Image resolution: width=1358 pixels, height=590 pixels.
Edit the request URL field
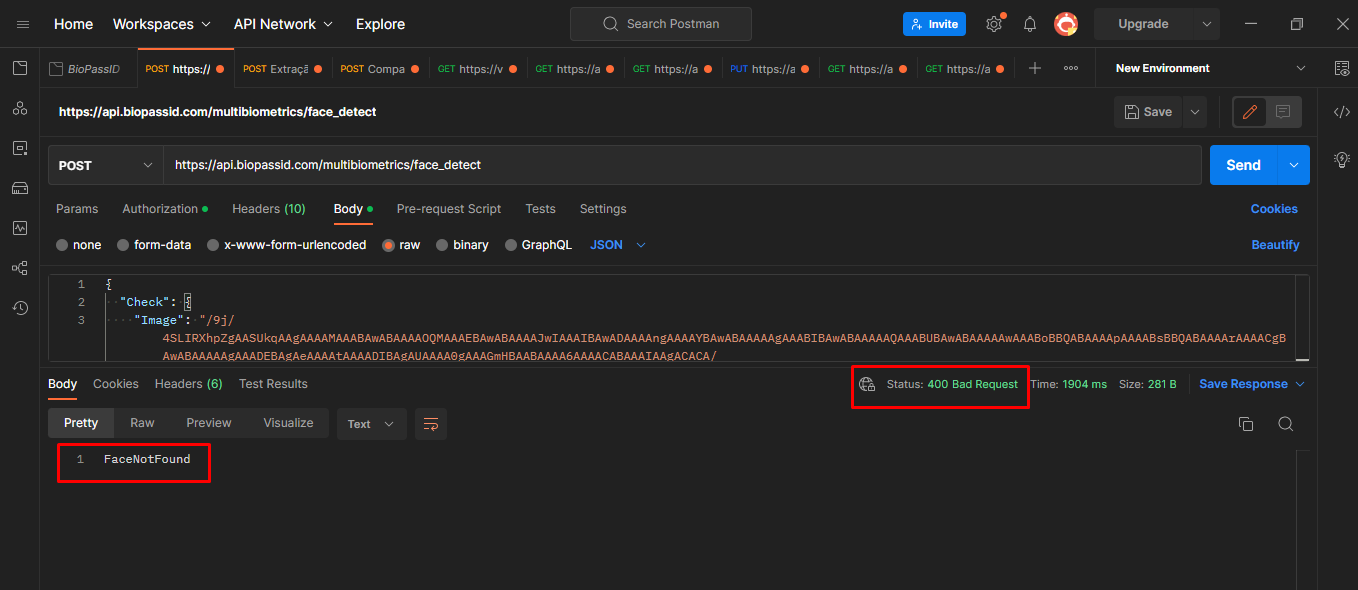(x=682, y=165)
